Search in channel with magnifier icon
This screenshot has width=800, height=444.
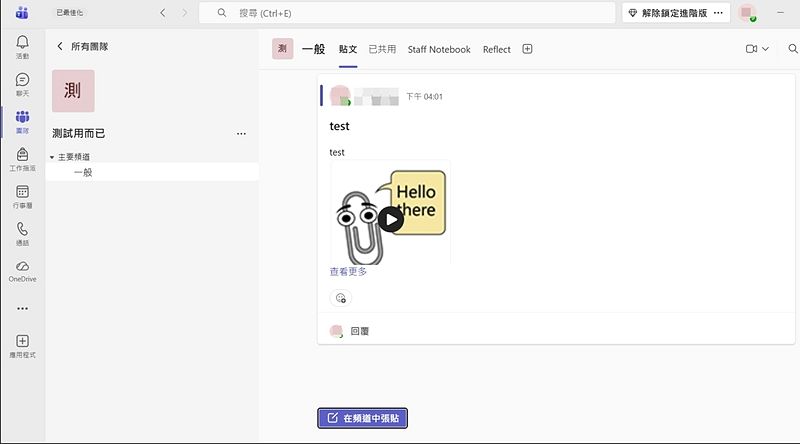(793, 49)
